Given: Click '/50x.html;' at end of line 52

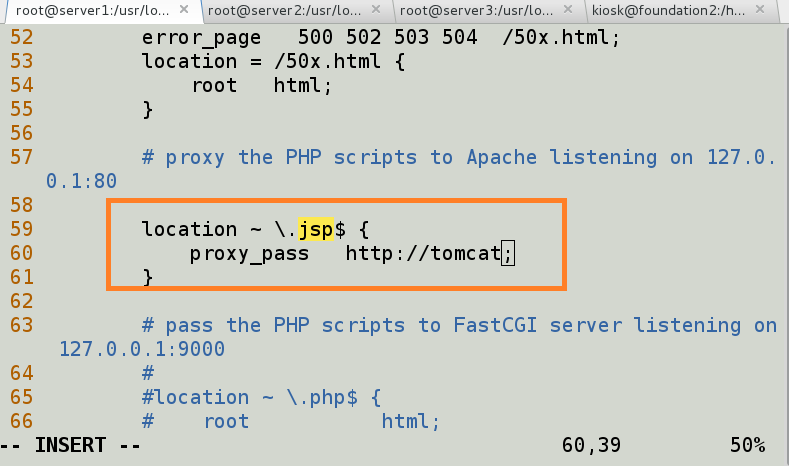Looking at the screenshot, I should [561, 37].
